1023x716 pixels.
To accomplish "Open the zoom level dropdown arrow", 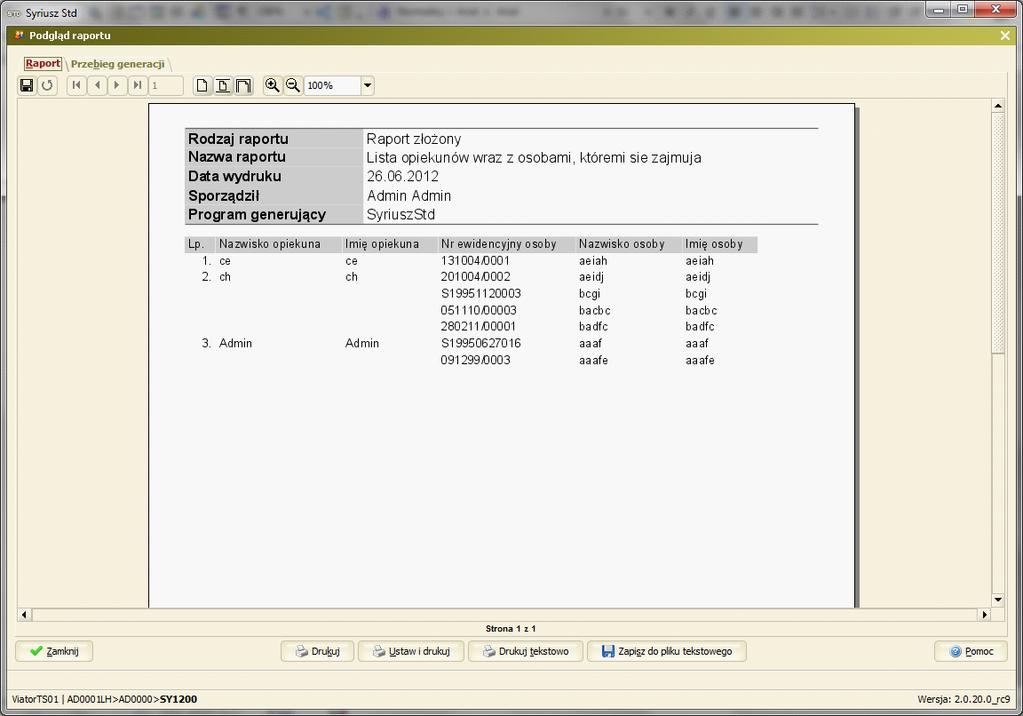I will [x=367, y=86].
